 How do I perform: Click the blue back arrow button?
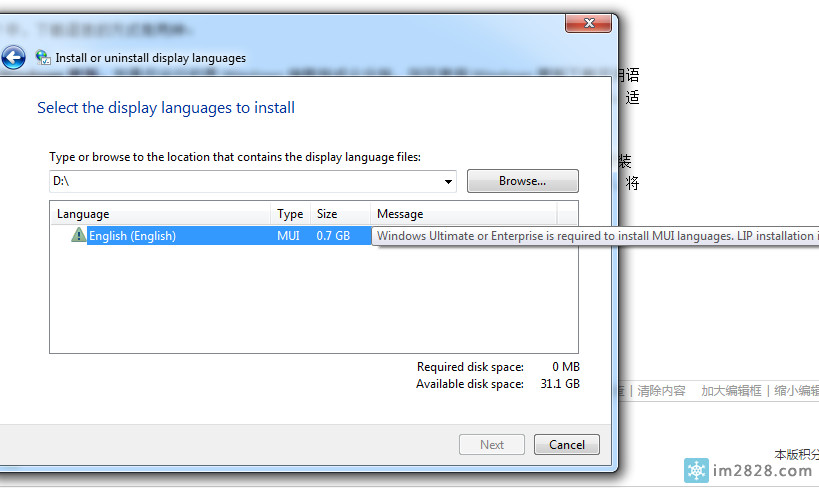tap(12, 57)
